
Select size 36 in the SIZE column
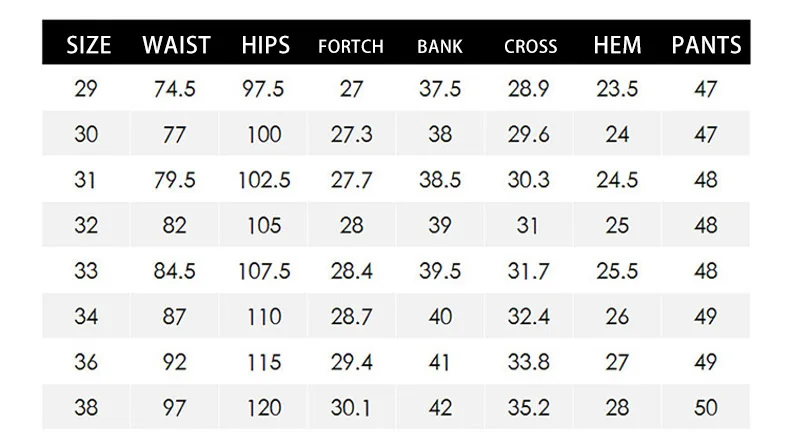[86, 364]
